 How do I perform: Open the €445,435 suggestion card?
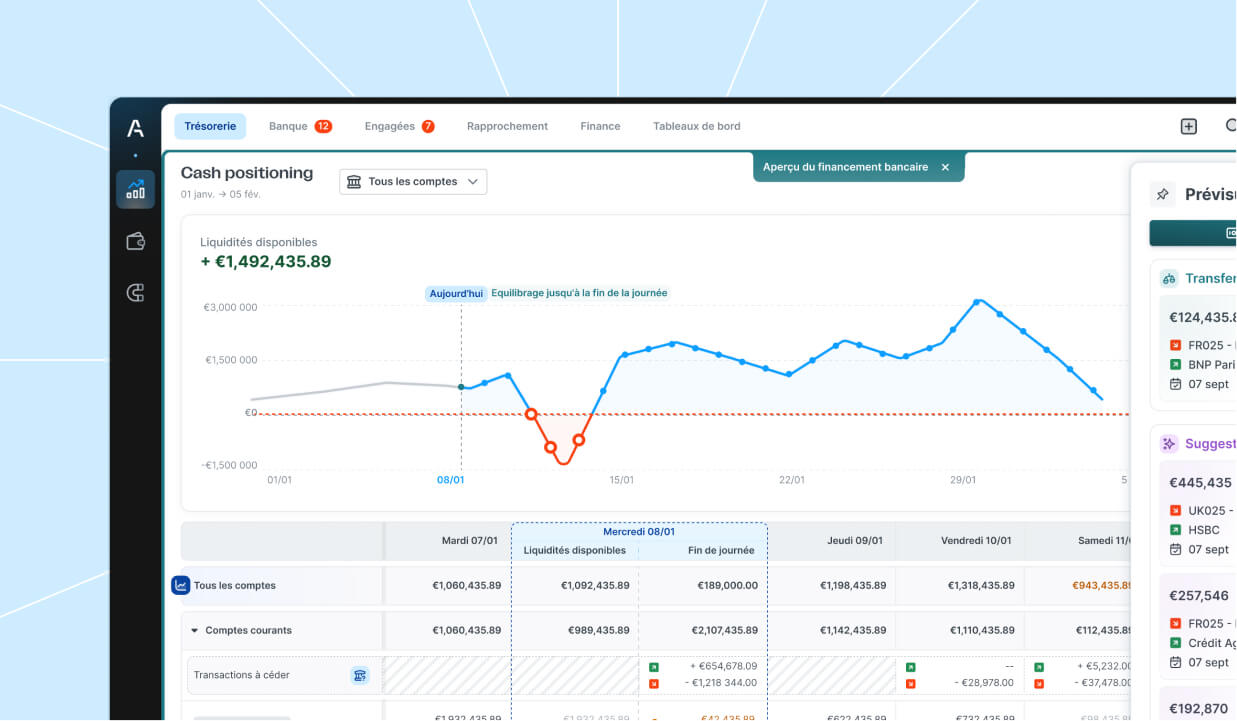click(x=1198, y=515)
